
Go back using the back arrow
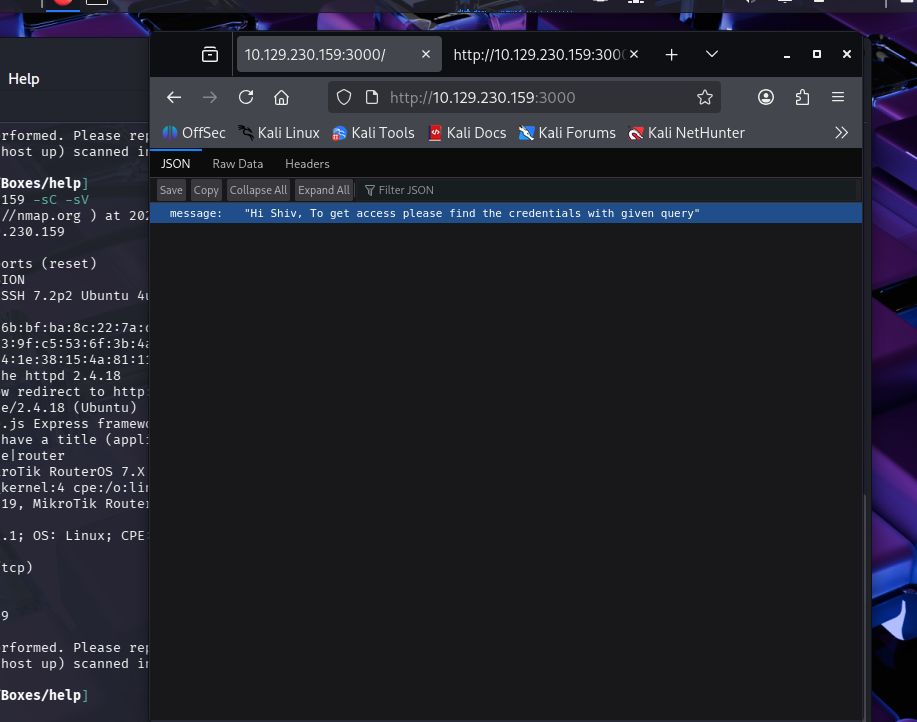pyautogui.click(x=174, y=97)
